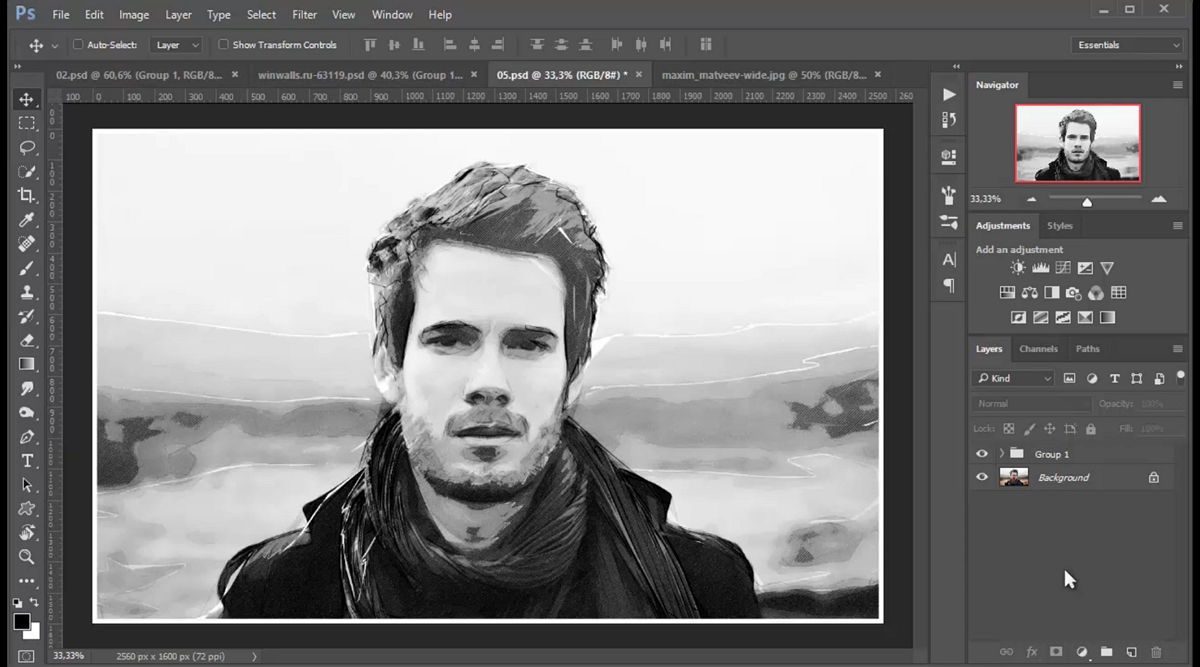This screenshot has width=1200, height=667.
Task: Select the Pen tool
Action: 27,437
